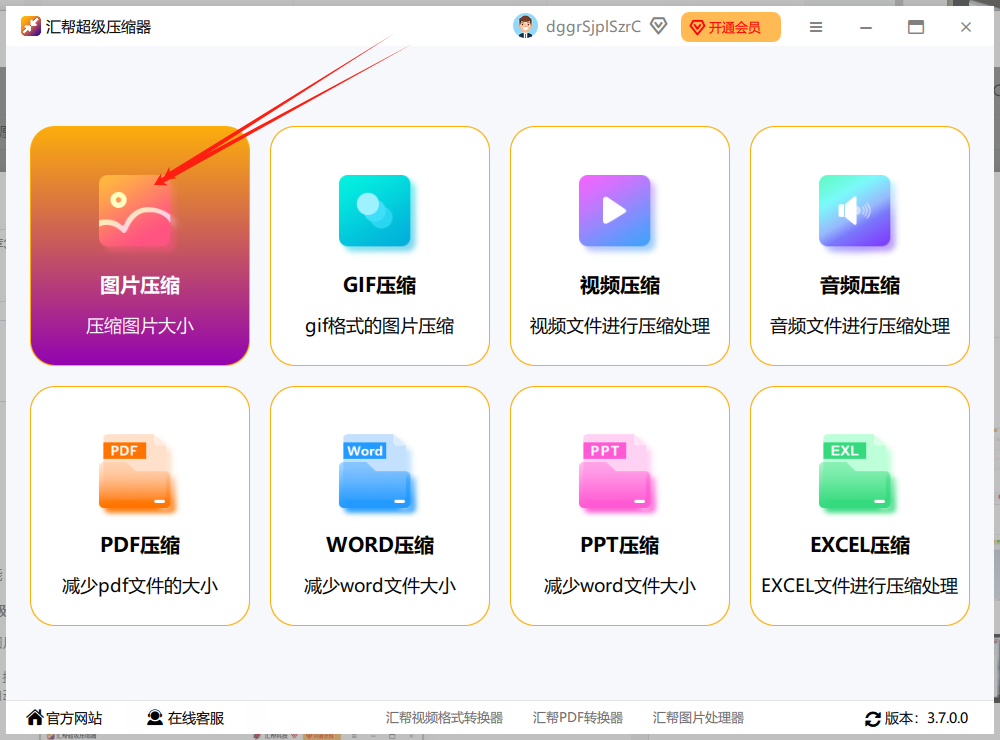Open the PPT压缩 pink folder icon

pos(615,472)
